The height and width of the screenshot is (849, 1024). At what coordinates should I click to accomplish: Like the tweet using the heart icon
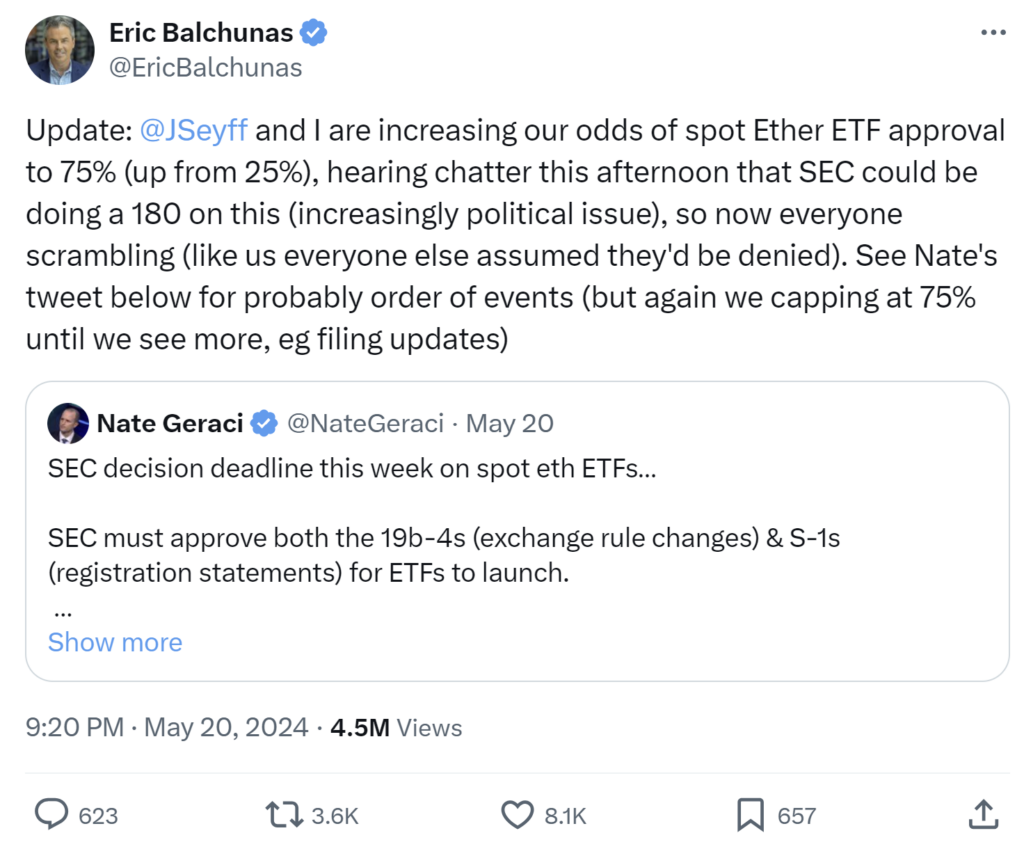pos(517,815)
